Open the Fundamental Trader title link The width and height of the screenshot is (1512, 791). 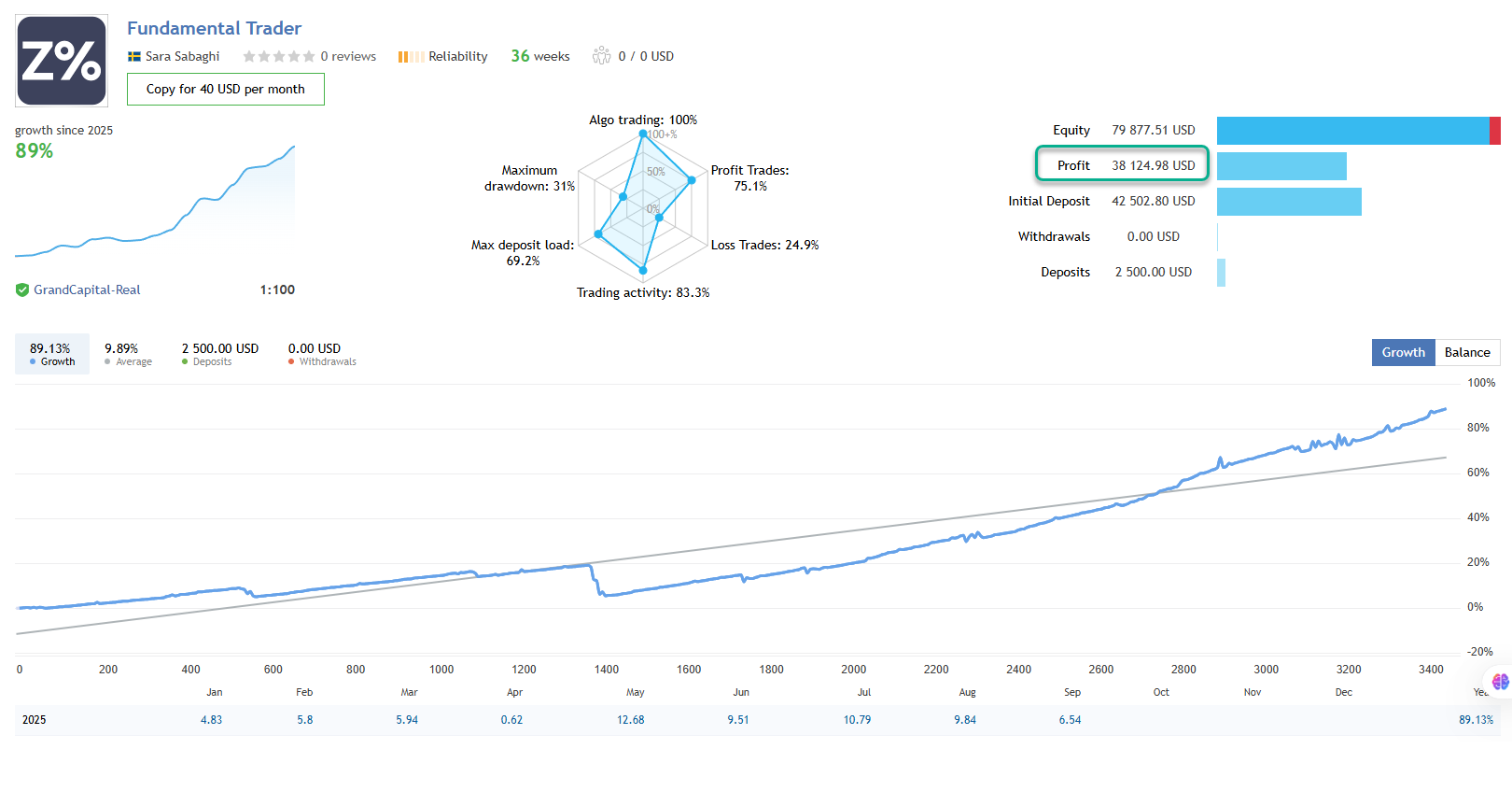[x=214, y=28]
